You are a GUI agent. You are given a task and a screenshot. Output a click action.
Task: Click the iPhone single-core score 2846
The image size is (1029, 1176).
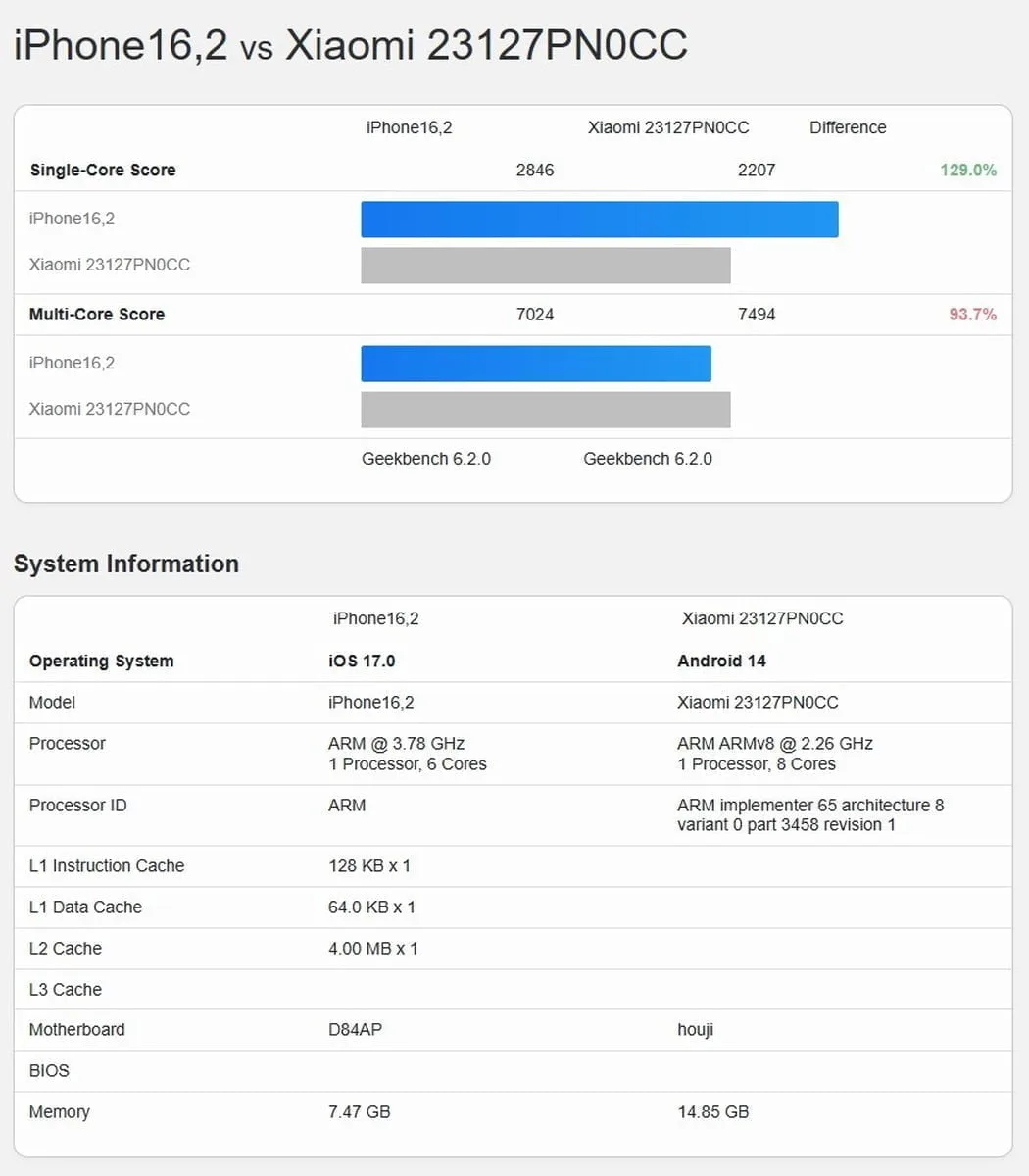tap(535, 171)
